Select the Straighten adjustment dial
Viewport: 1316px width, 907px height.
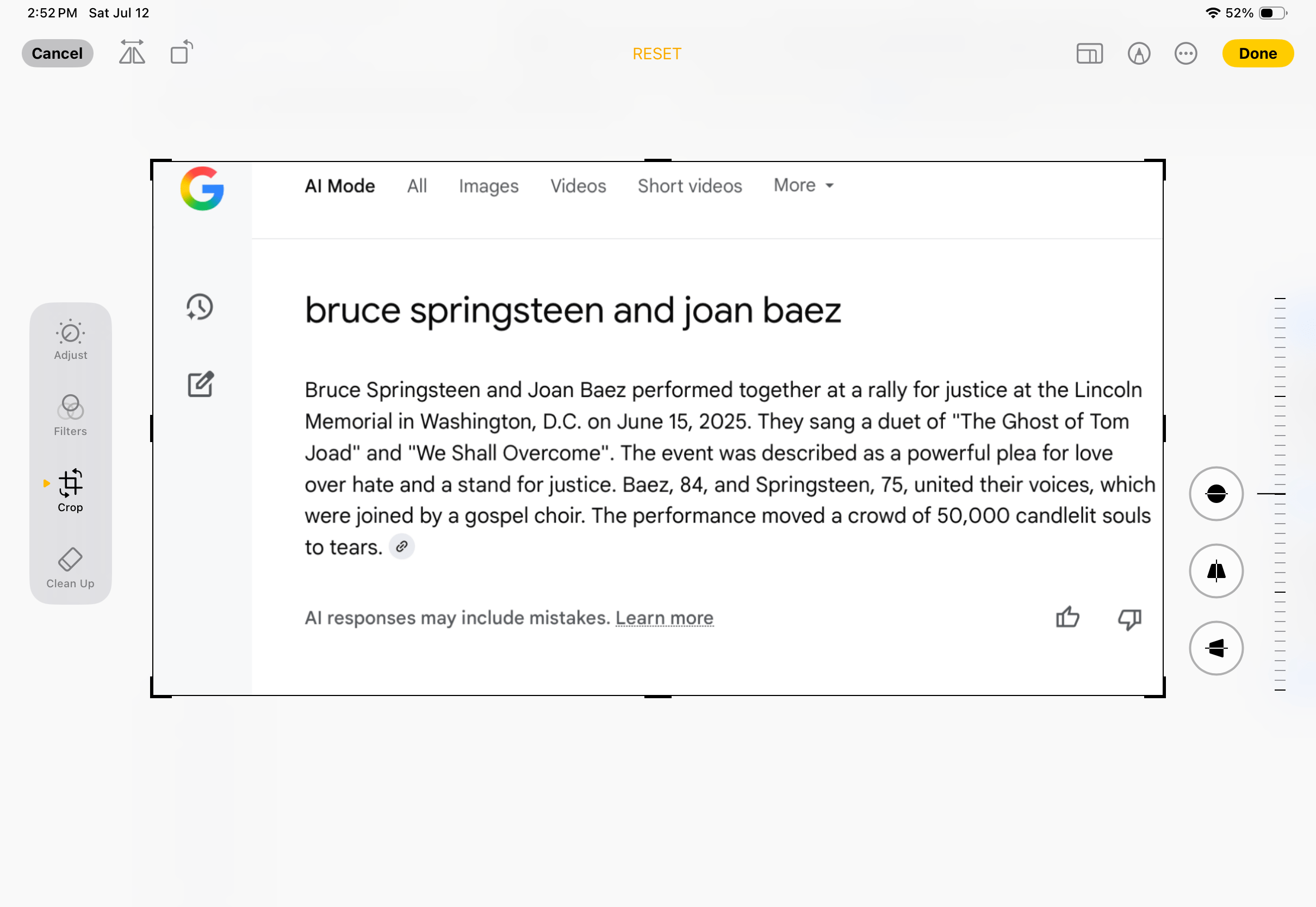(x=1215, y=493)
